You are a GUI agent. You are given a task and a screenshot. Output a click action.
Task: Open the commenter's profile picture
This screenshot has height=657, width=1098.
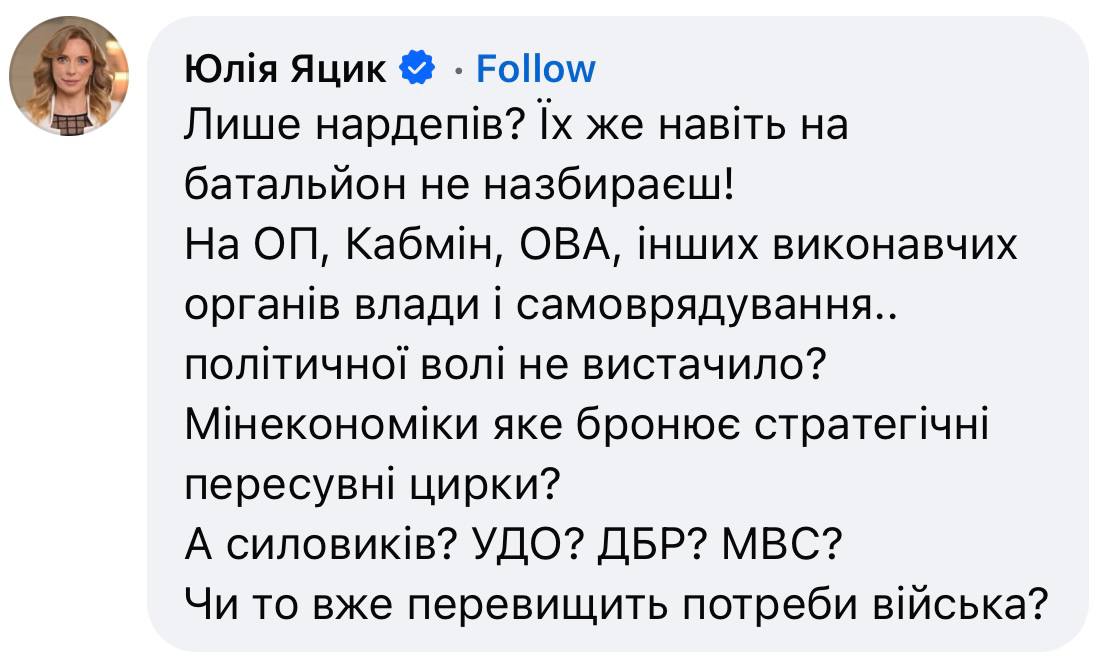[x=69, y=75]
